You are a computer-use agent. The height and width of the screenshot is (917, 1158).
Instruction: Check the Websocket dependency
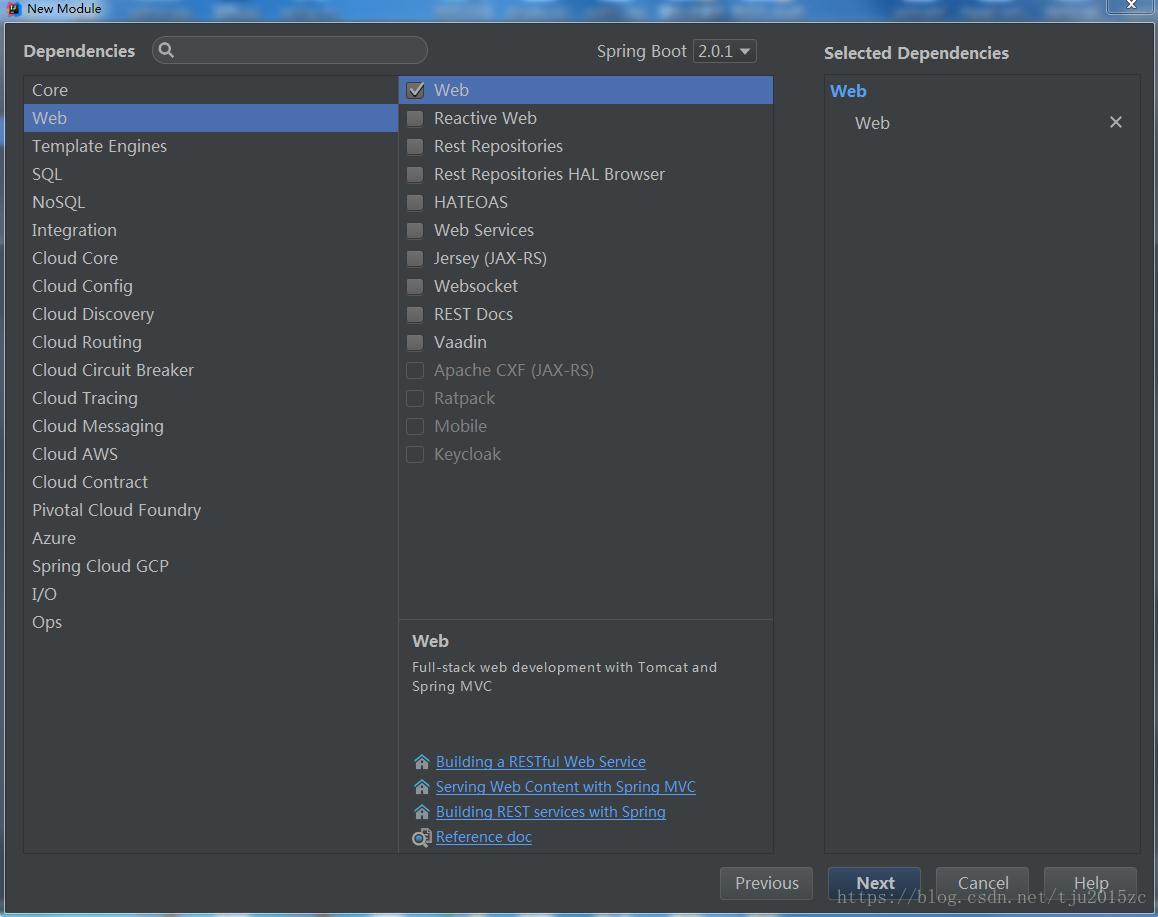[415, 286]
